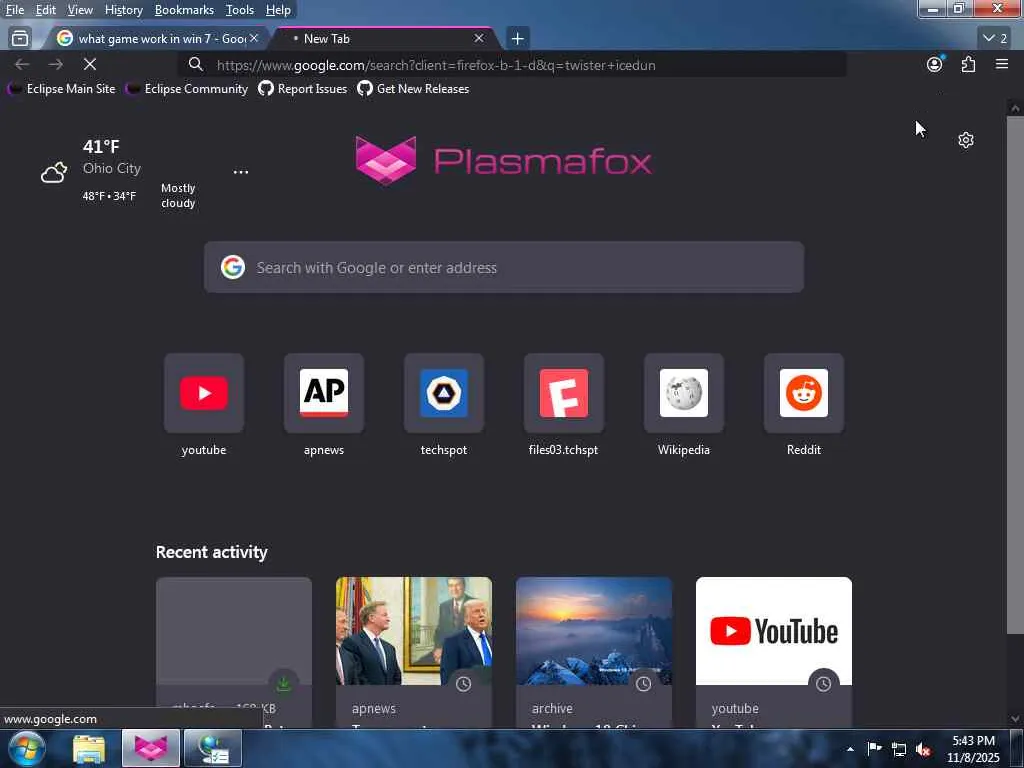The width and height of the screenshot is (1024, 768).
Task: Click the muted volume tray icon
Action: (x=923, y=749)
